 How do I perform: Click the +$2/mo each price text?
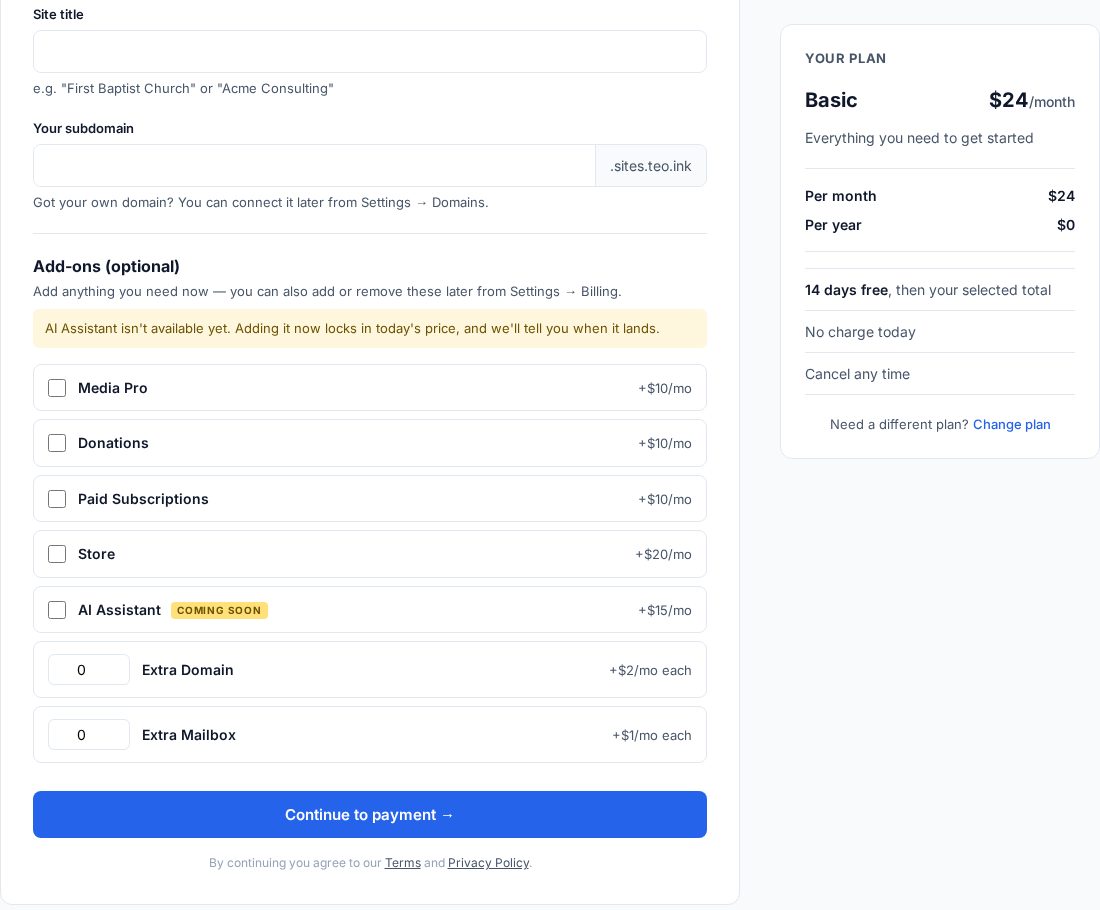pos(650,670)
